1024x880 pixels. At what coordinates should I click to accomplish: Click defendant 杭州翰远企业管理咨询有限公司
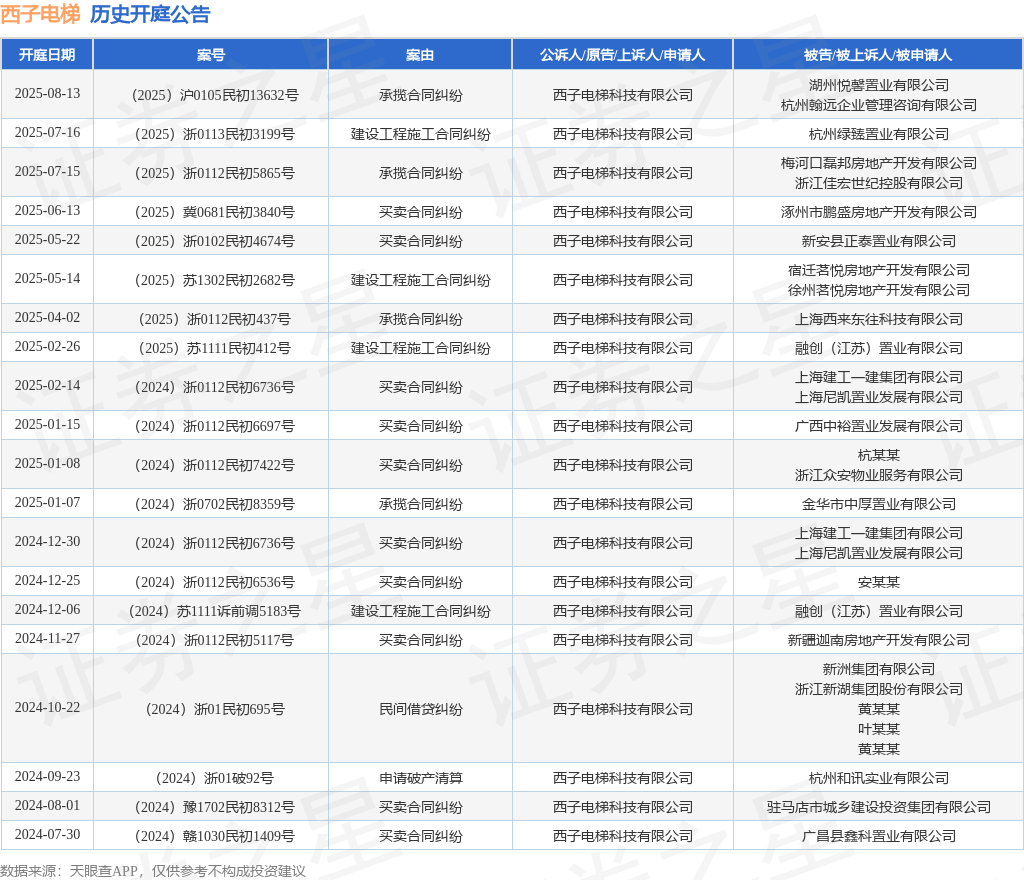point(878,105)
